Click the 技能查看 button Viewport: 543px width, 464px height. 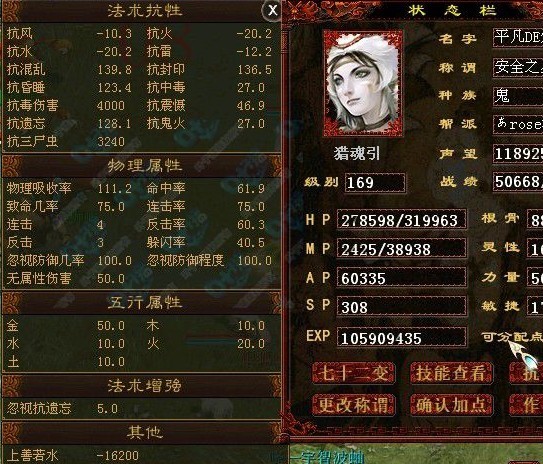coord(451,373)
